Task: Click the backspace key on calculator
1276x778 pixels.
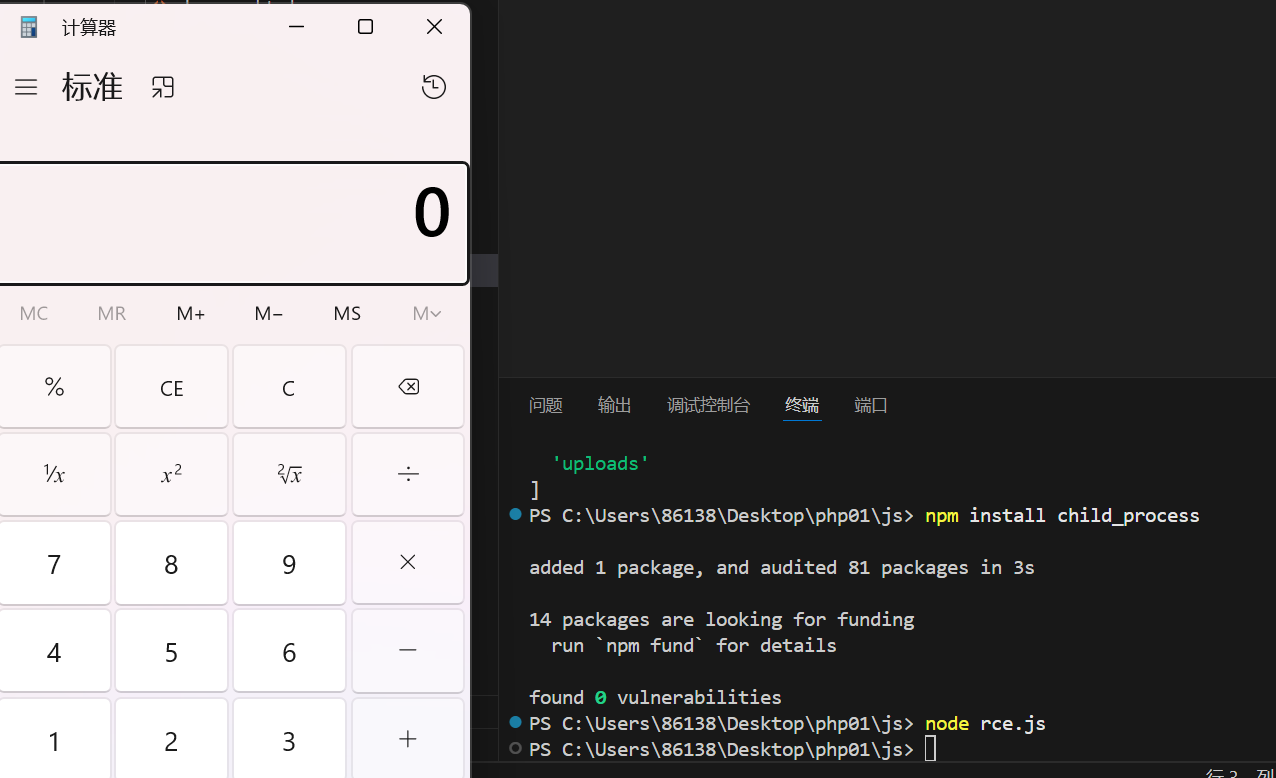Action: [408, 387]
